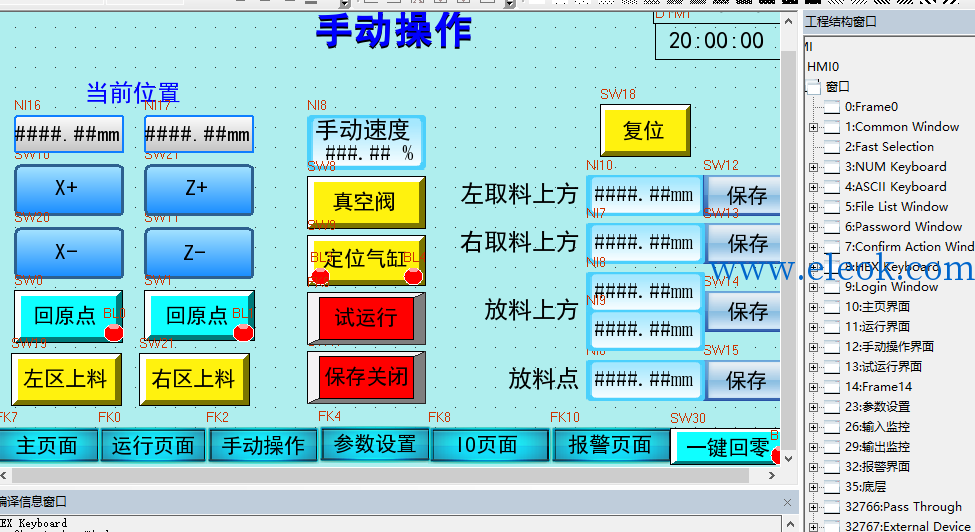This screenshot has width=975, height=532.
Task: Click 保存 in the 放料点 row
Action: pyautogui.click(x=744, y=380)
